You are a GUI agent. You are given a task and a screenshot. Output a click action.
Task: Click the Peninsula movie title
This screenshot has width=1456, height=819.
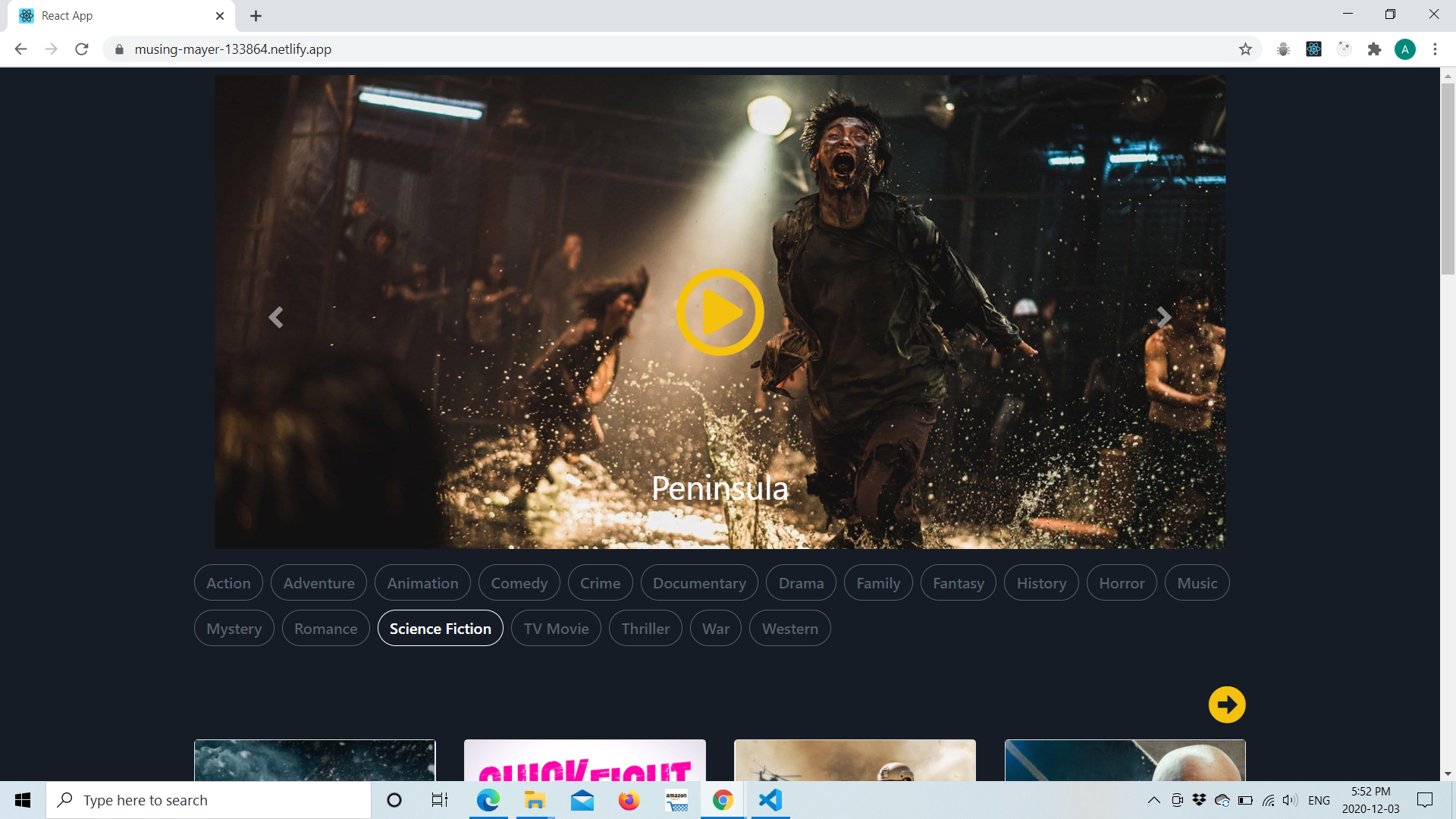[720, 488]
